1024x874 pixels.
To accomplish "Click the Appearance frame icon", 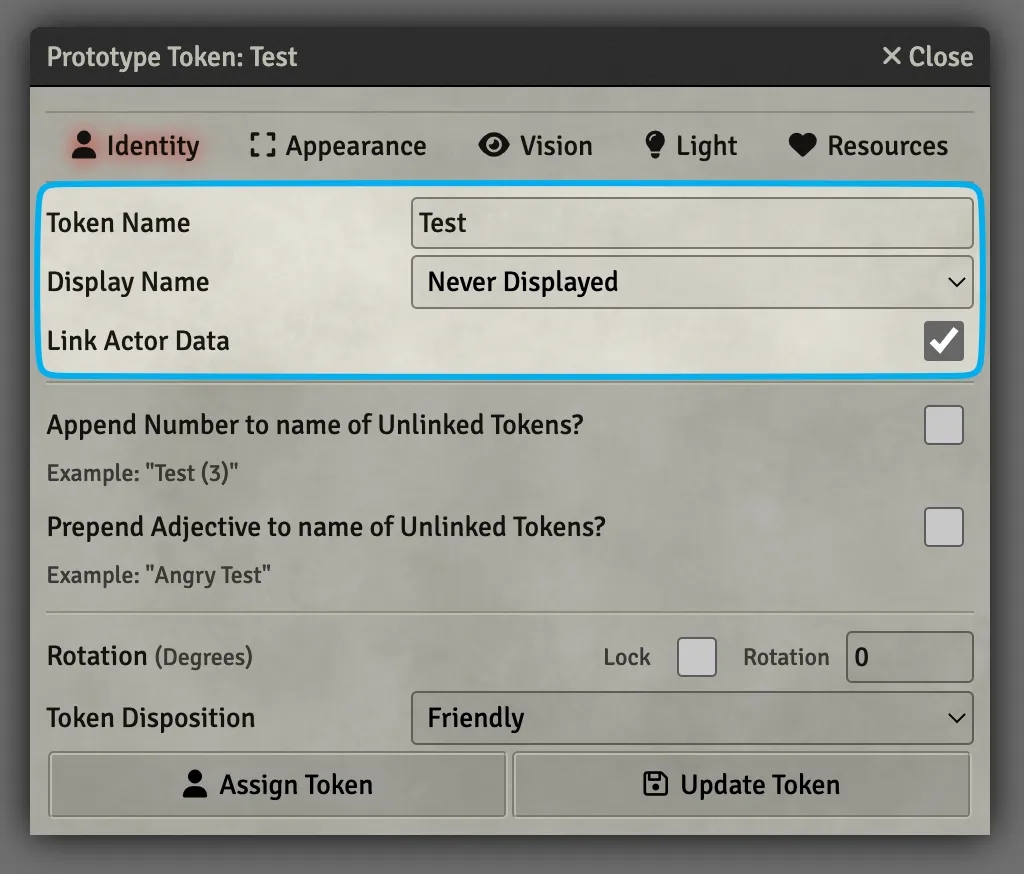I will coord(262,146).
